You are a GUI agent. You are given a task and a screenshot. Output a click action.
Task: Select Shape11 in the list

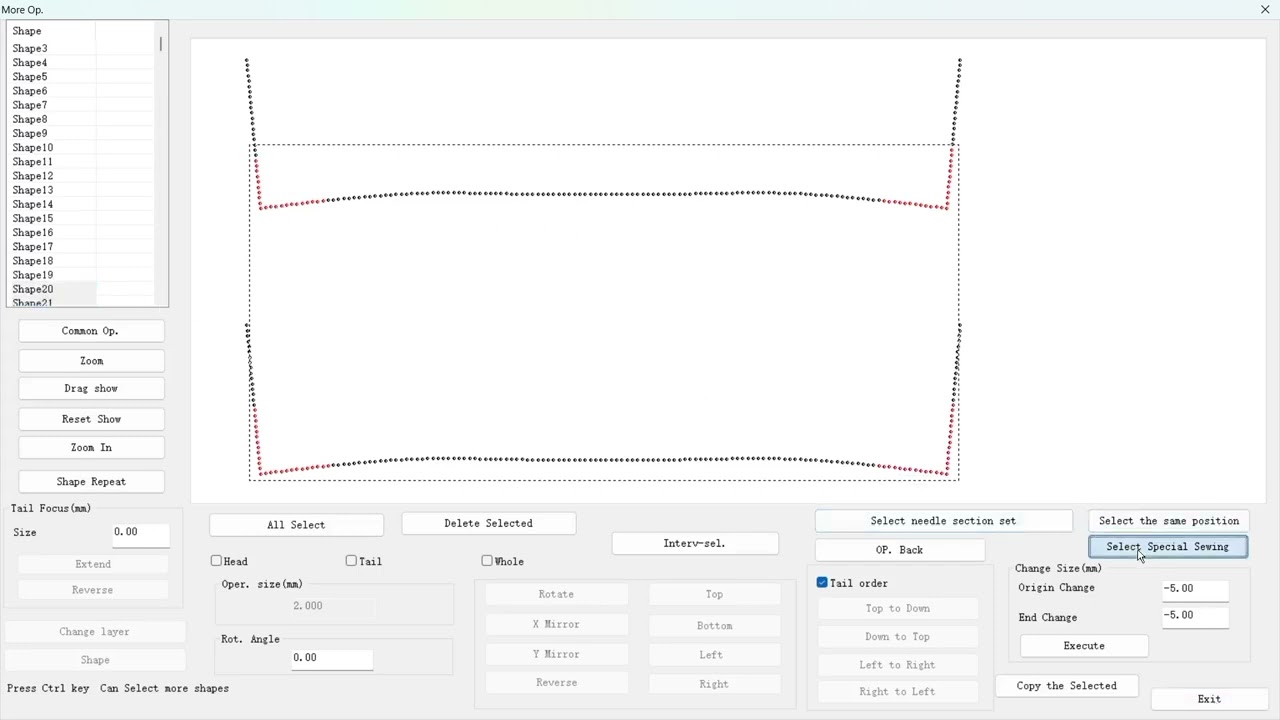(x=33, y=162)
